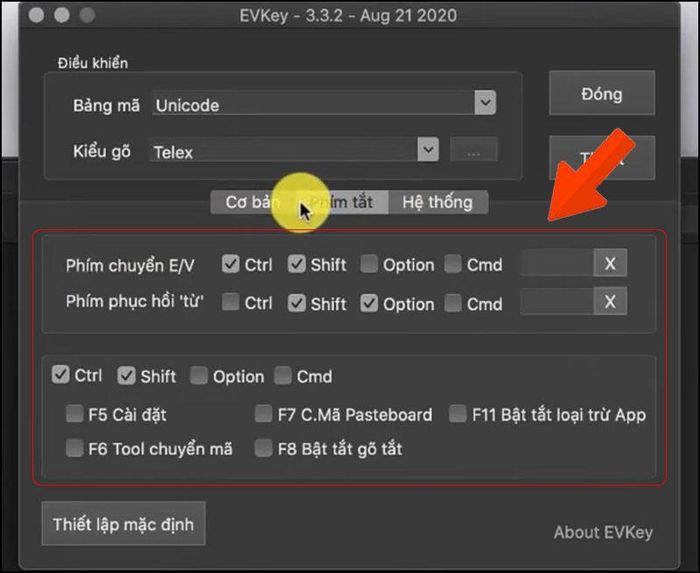Clear Phím phục hồi 'từ' key with X
Viewport: 700px width, 573px height.
coord(610,302)
